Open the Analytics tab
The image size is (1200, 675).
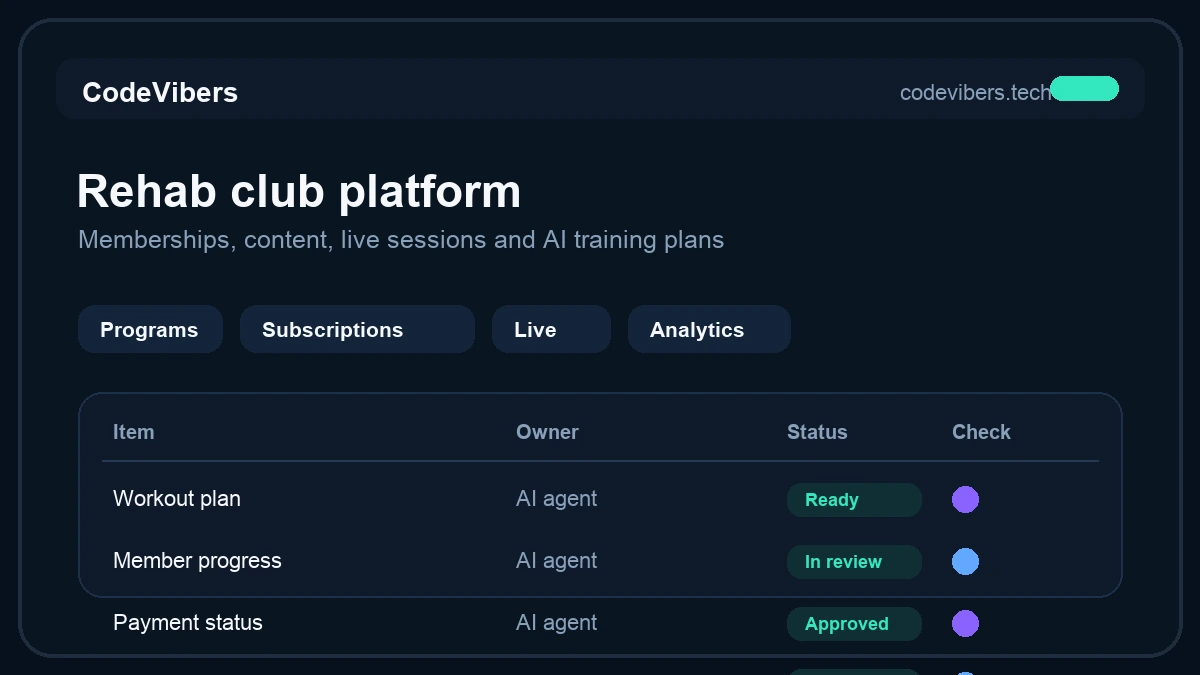tap(709, 329)
